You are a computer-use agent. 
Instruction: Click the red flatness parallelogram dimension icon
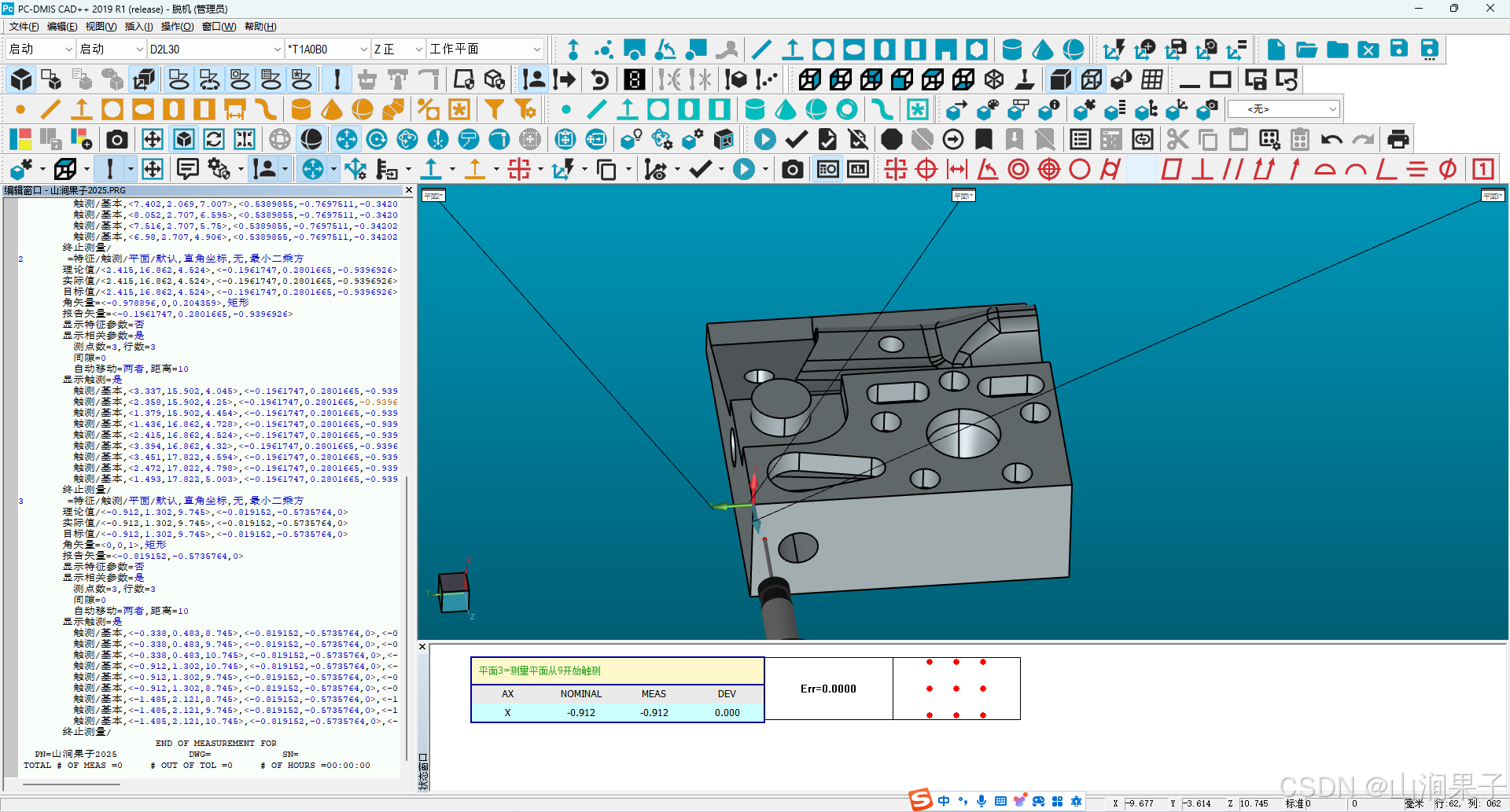[x=1171, y=169]
